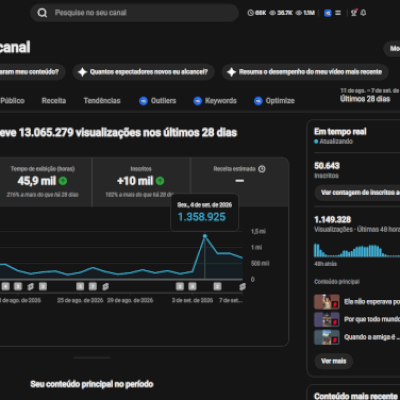Screen dimensions: 400x400
Task: Click green up arrow beside +10 mil
Action: pos(160,181)
